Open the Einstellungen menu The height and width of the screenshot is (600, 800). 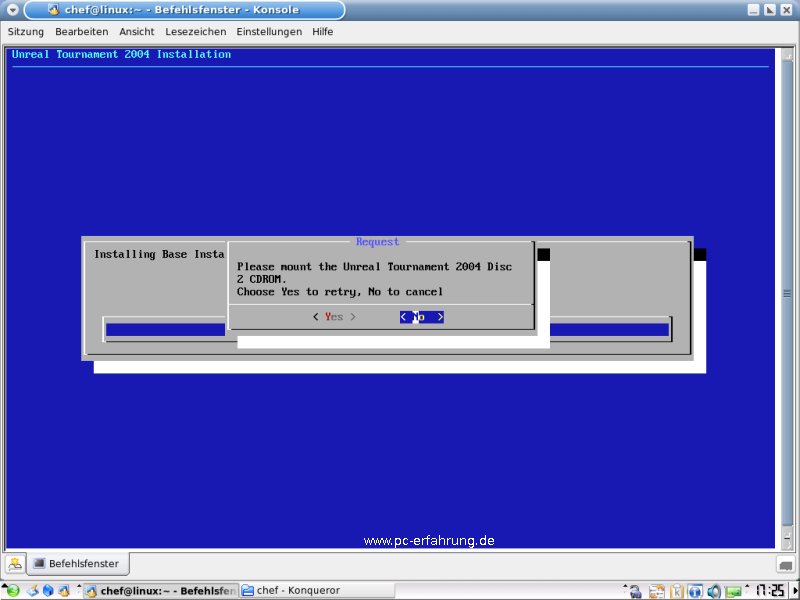click(269, 32)
